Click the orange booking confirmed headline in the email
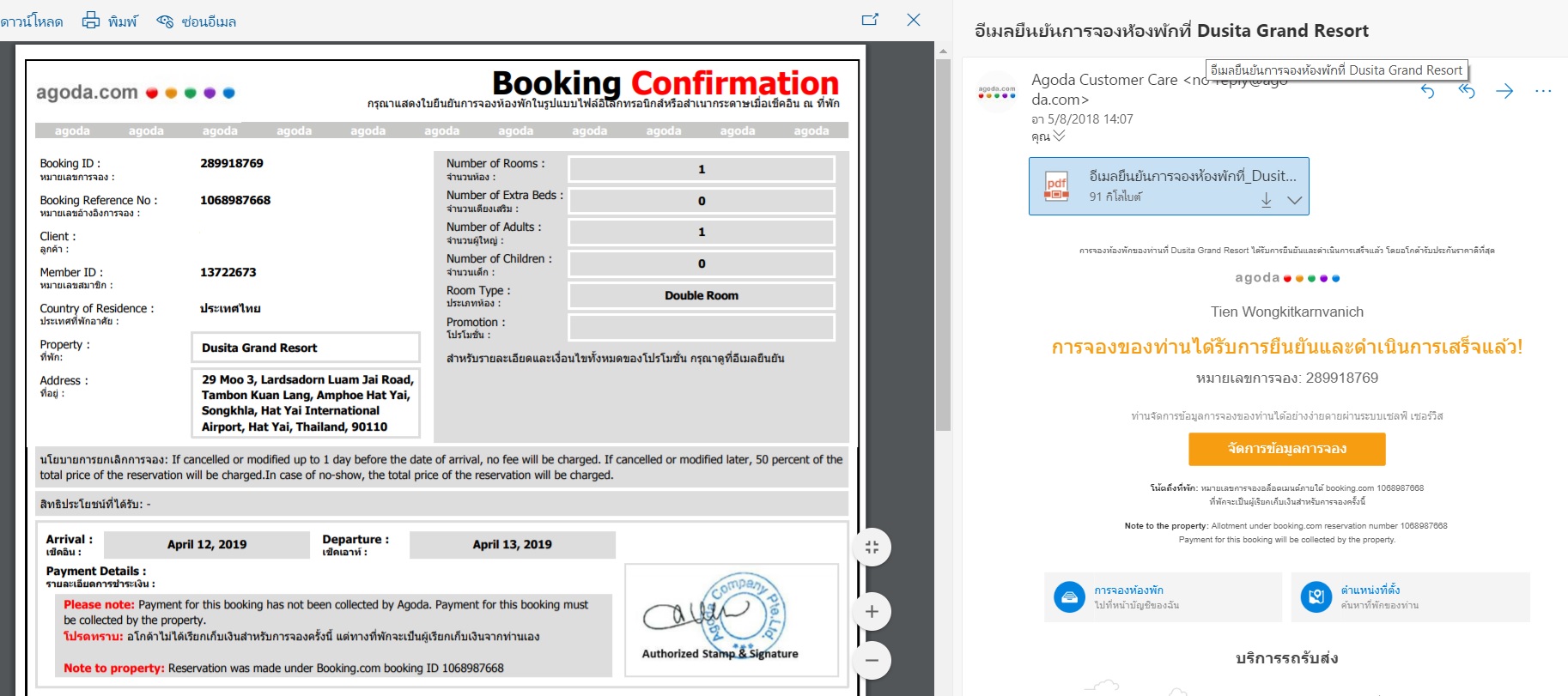Screen dimensions: 1568x696 point(1286,347)
